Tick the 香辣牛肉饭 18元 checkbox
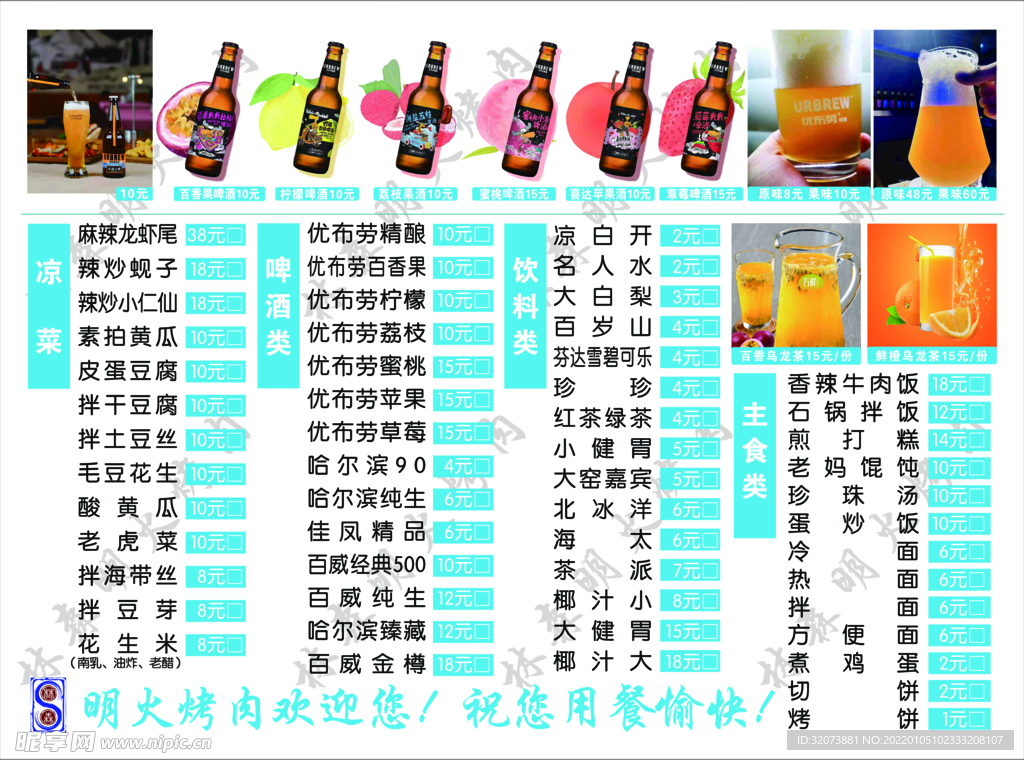This screenshot has height=760, width=1024. point(976,384)
